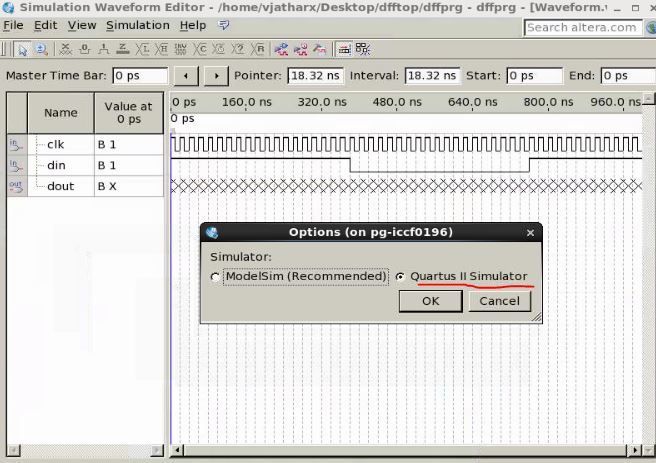The height and width of the screenshot is (463, 656).
Task: Open the Edit menu
Action: pos(45,26)
